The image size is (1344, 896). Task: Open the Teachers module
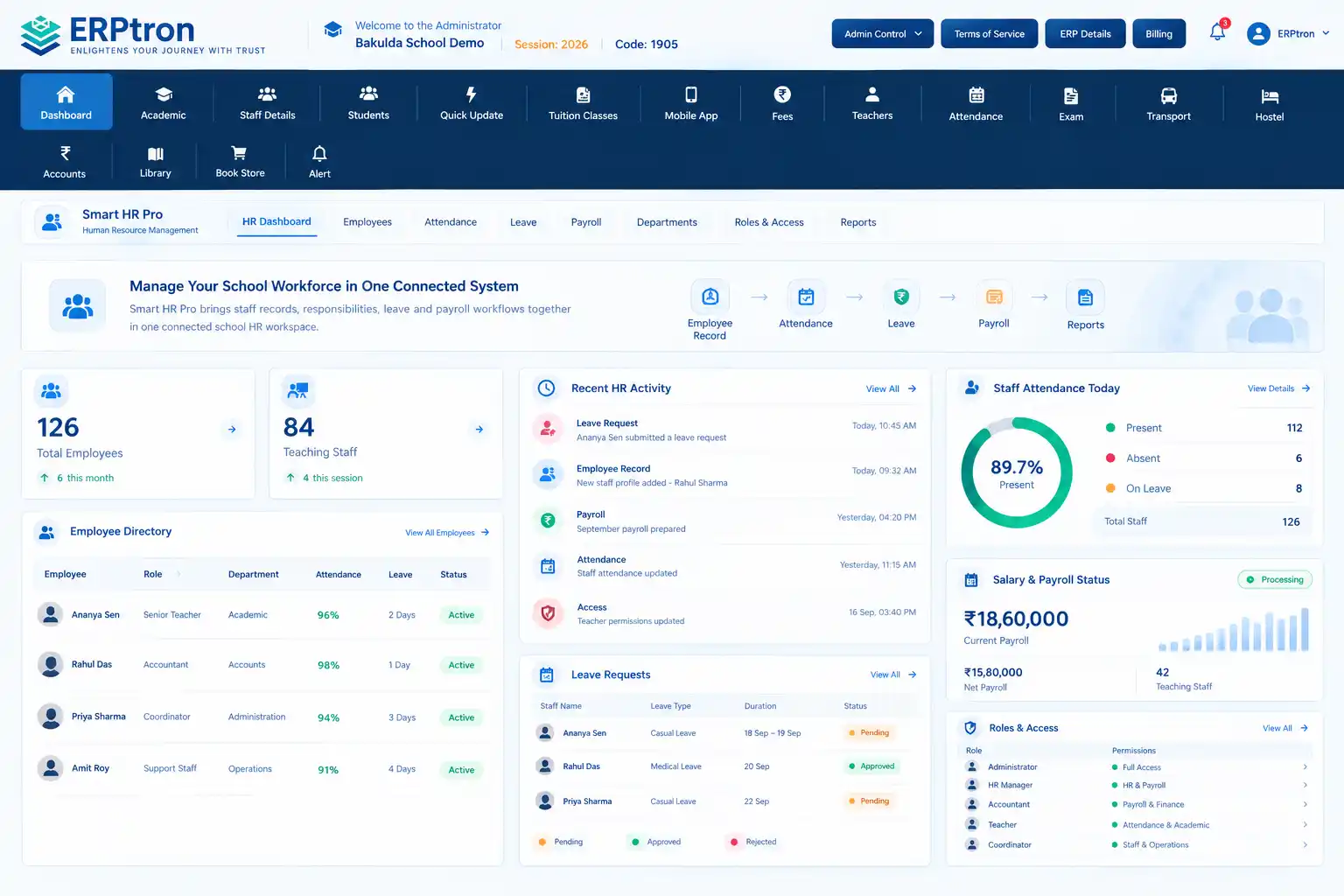(x=872, y=102)
